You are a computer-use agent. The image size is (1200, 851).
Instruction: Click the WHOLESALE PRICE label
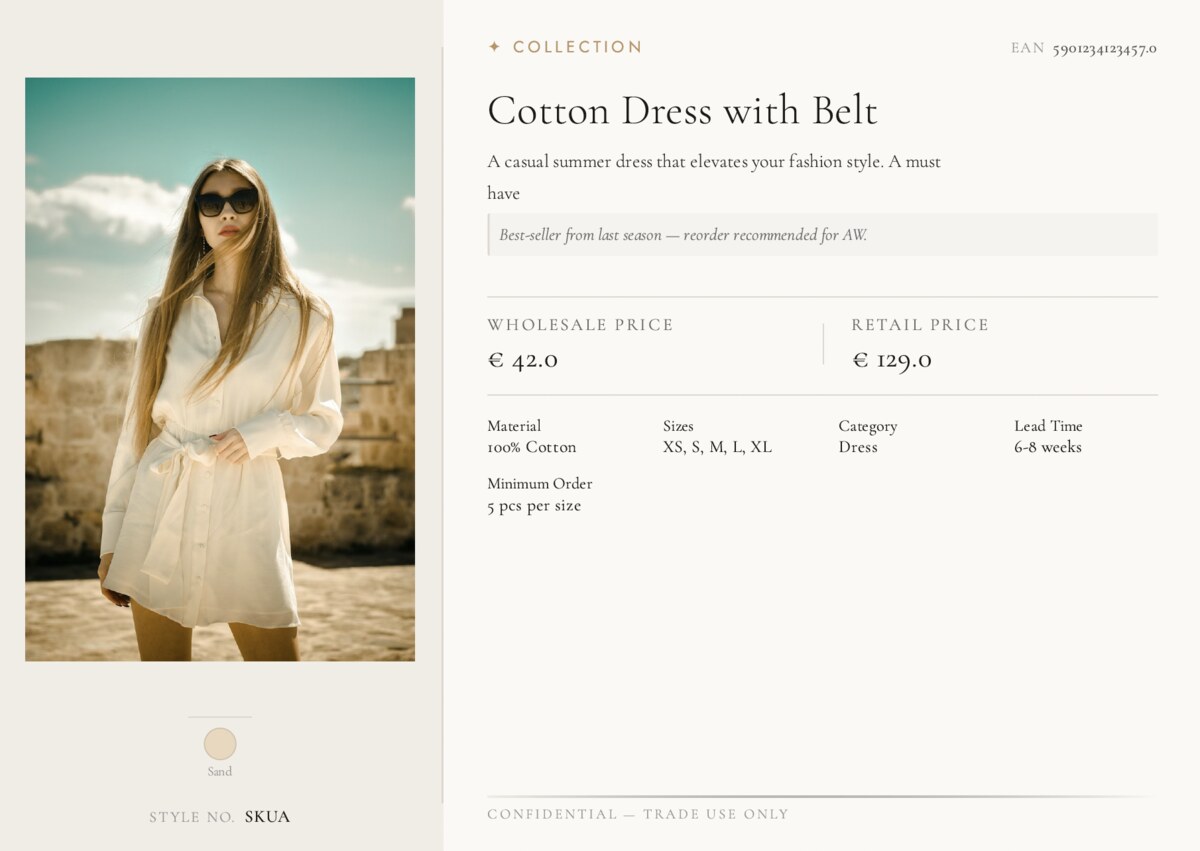click(580, 325)
